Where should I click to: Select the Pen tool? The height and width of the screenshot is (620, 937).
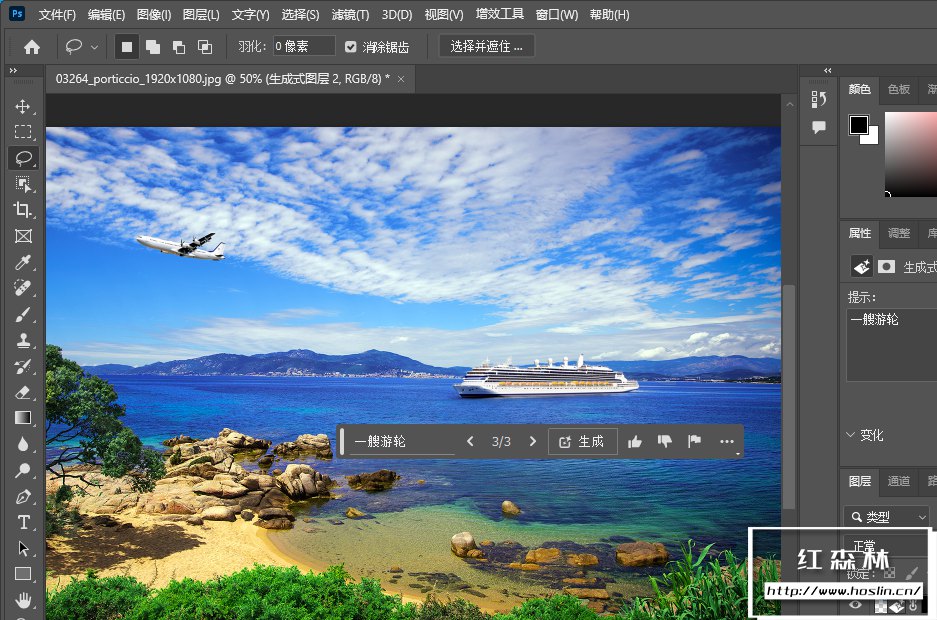(23, 496)
